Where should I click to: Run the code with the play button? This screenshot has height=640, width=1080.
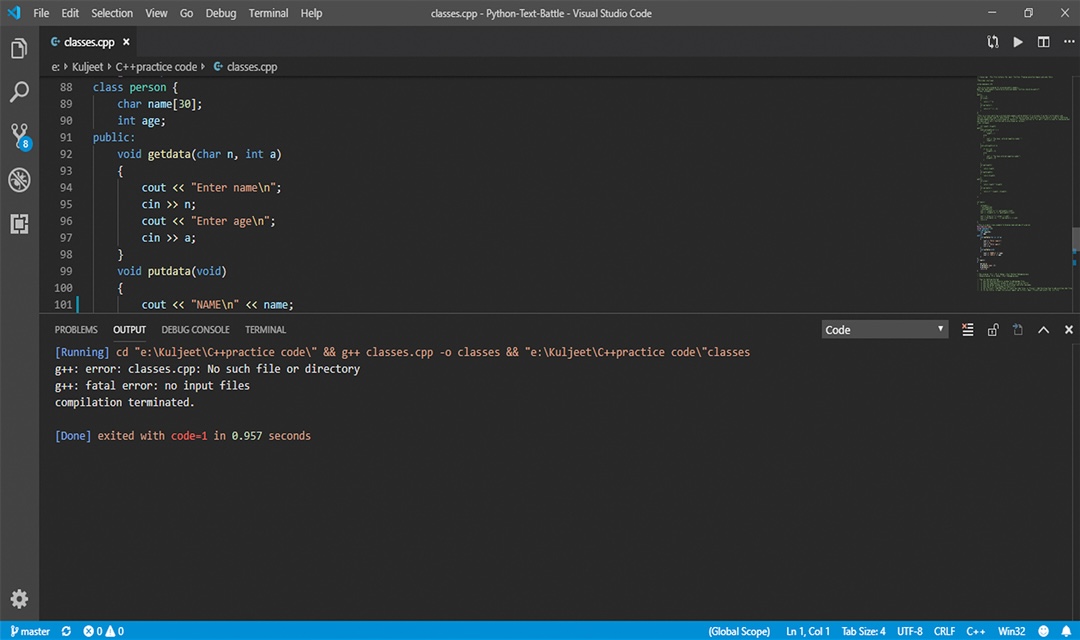(x=1018, y=42)
